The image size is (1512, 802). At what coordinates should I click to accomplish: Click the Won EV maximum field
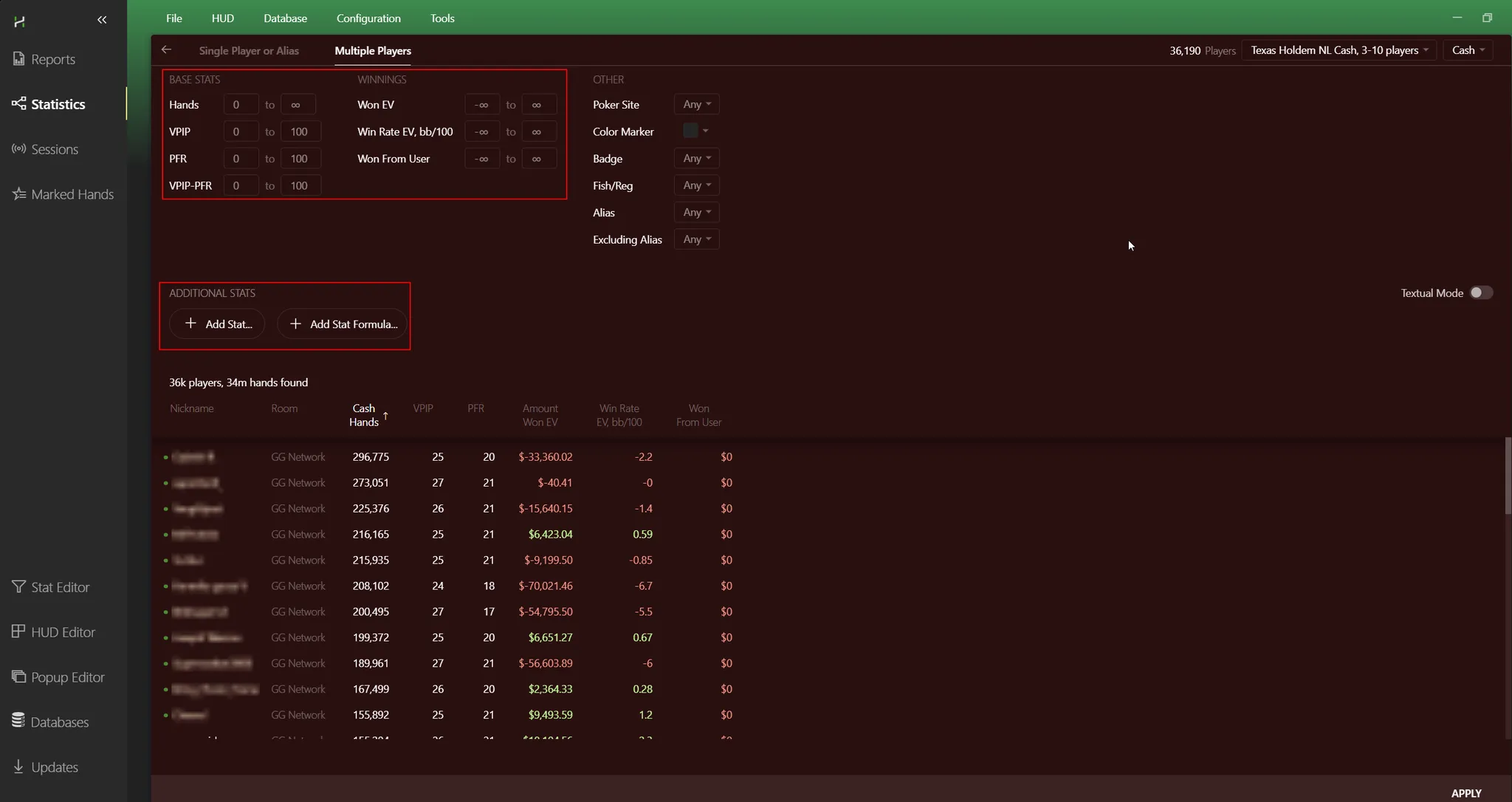(539, 104)
